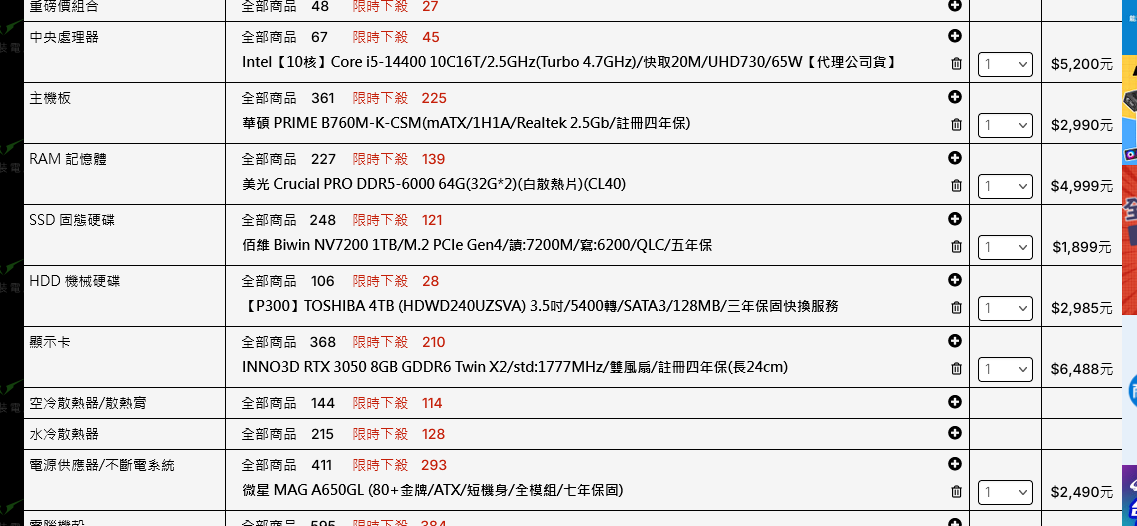Screen dimensions: 1137x526
Task: Expand the 水冷散熱器 plus icon
Action: (954, 432)
